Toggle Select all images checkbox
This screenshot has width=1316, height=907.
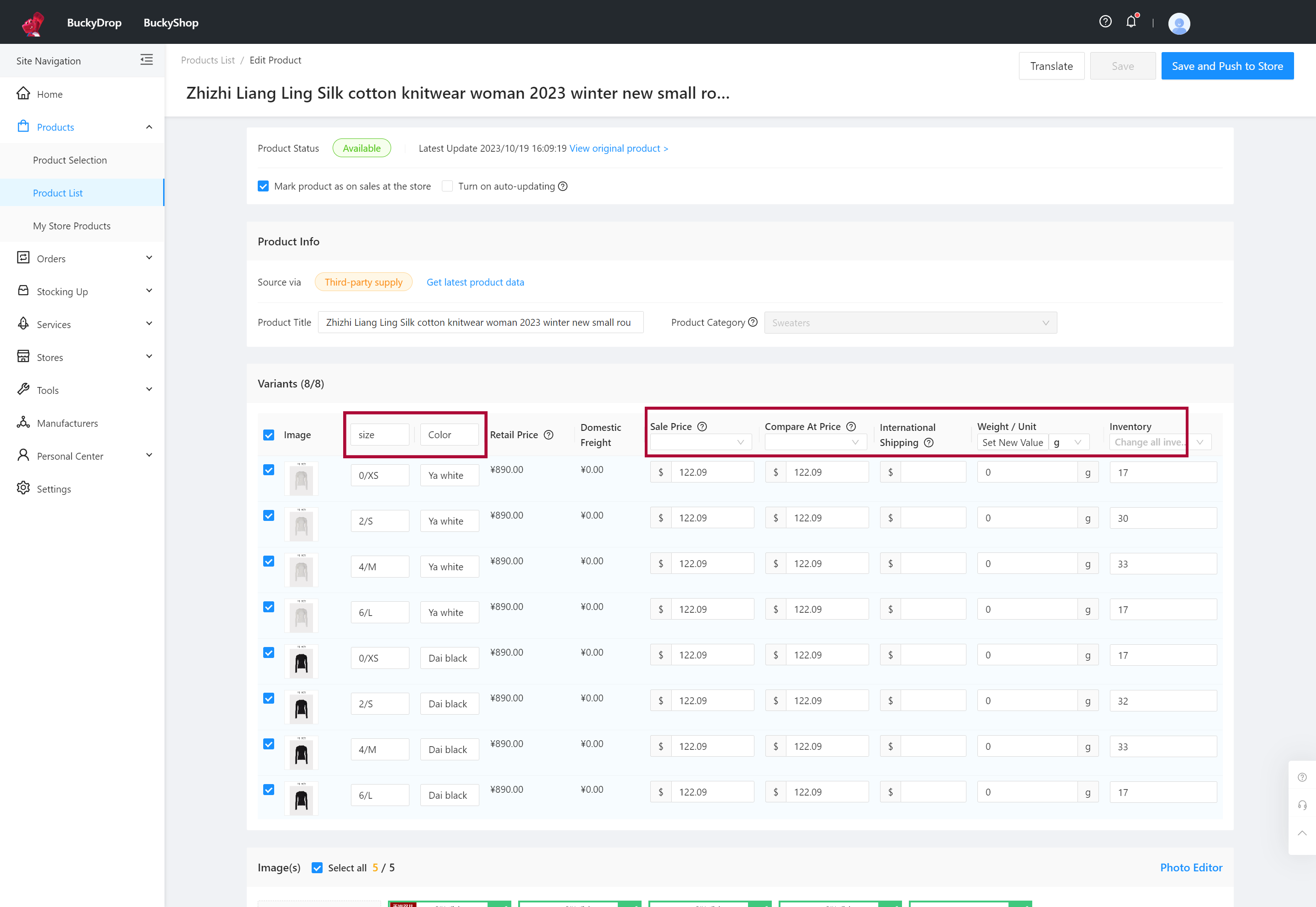coord(317,868)
